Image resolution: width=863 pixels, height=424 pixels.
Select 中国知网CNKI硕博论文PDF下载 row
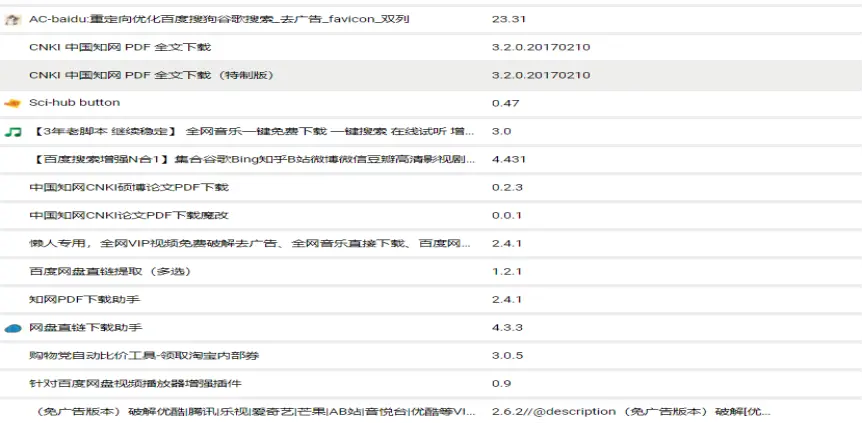[x=431, y=188]
